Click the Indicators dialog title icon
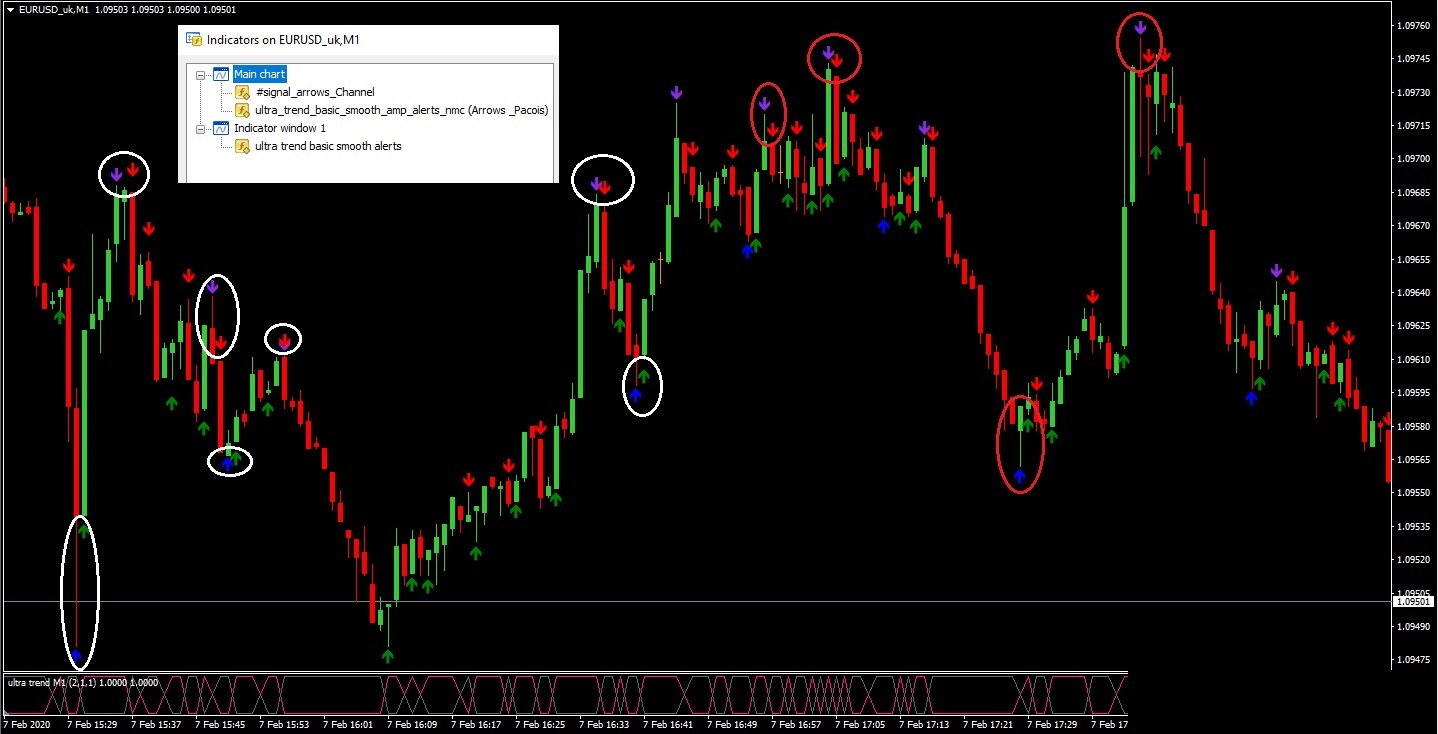Image resolution: width=1438 pixels, height=734 pixels. point(194,40)
